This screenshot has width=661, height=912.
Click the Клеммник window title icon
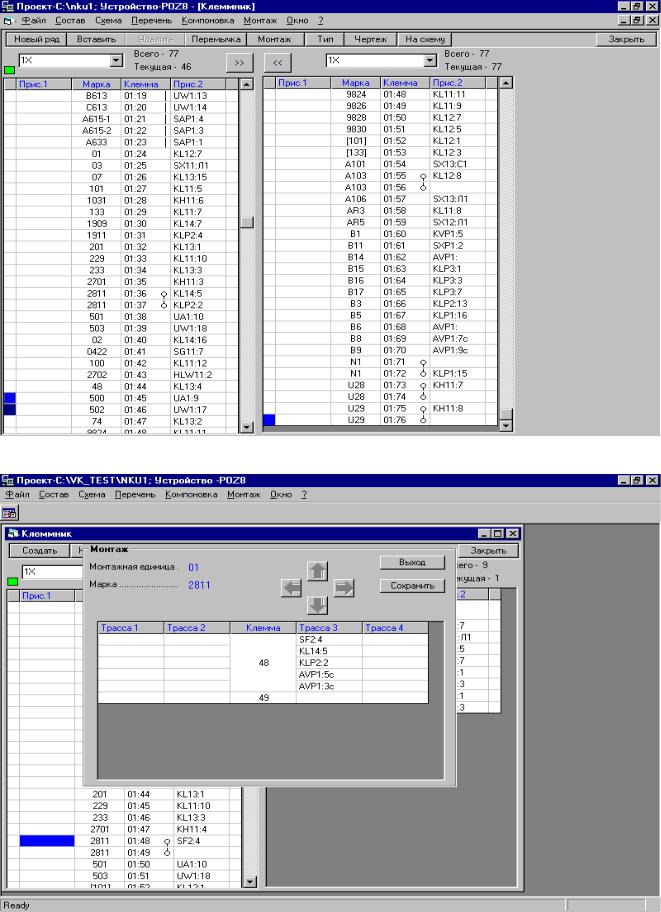13,533
